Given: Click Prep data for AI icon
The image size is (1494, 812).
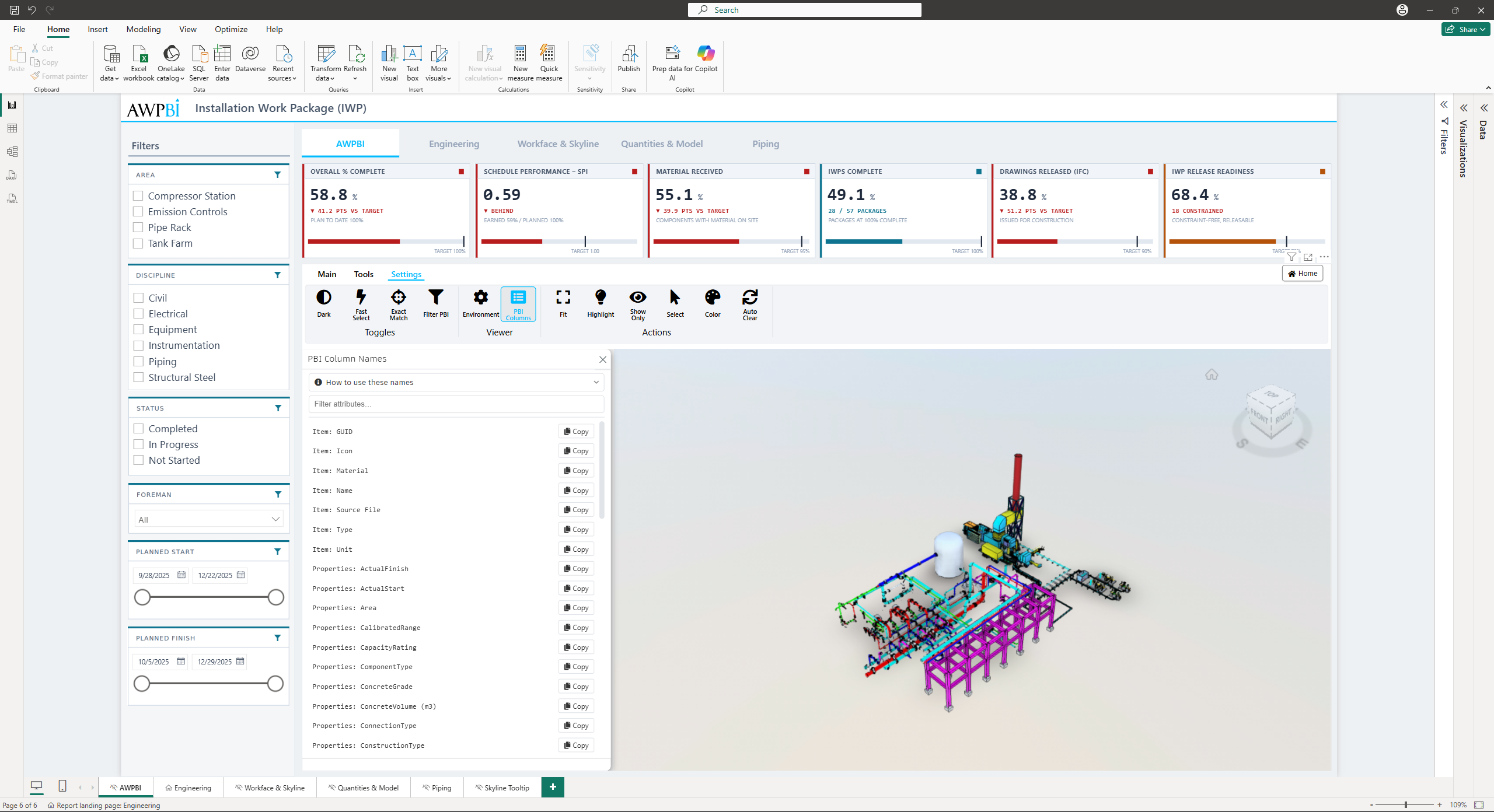Looking at the screenshot, I should (672, 63).
